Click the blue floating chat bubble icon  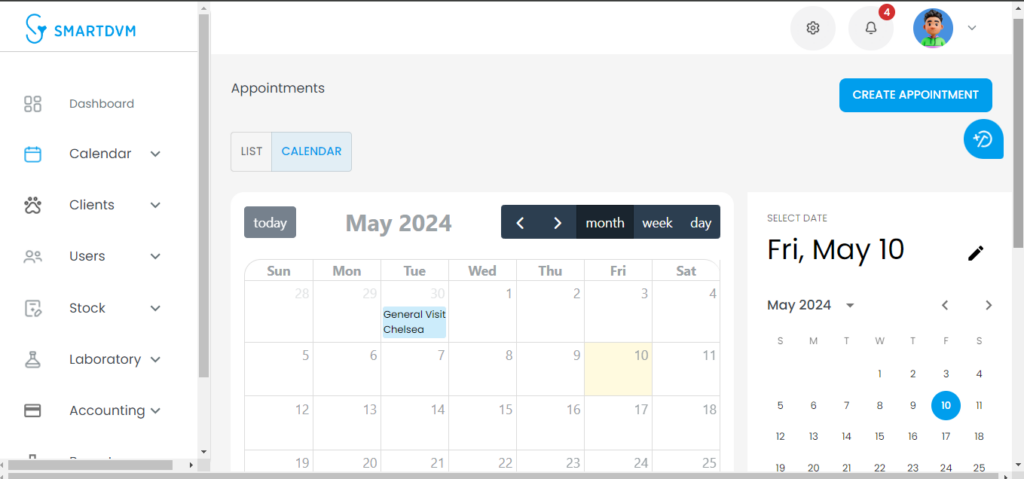point(984,139)
